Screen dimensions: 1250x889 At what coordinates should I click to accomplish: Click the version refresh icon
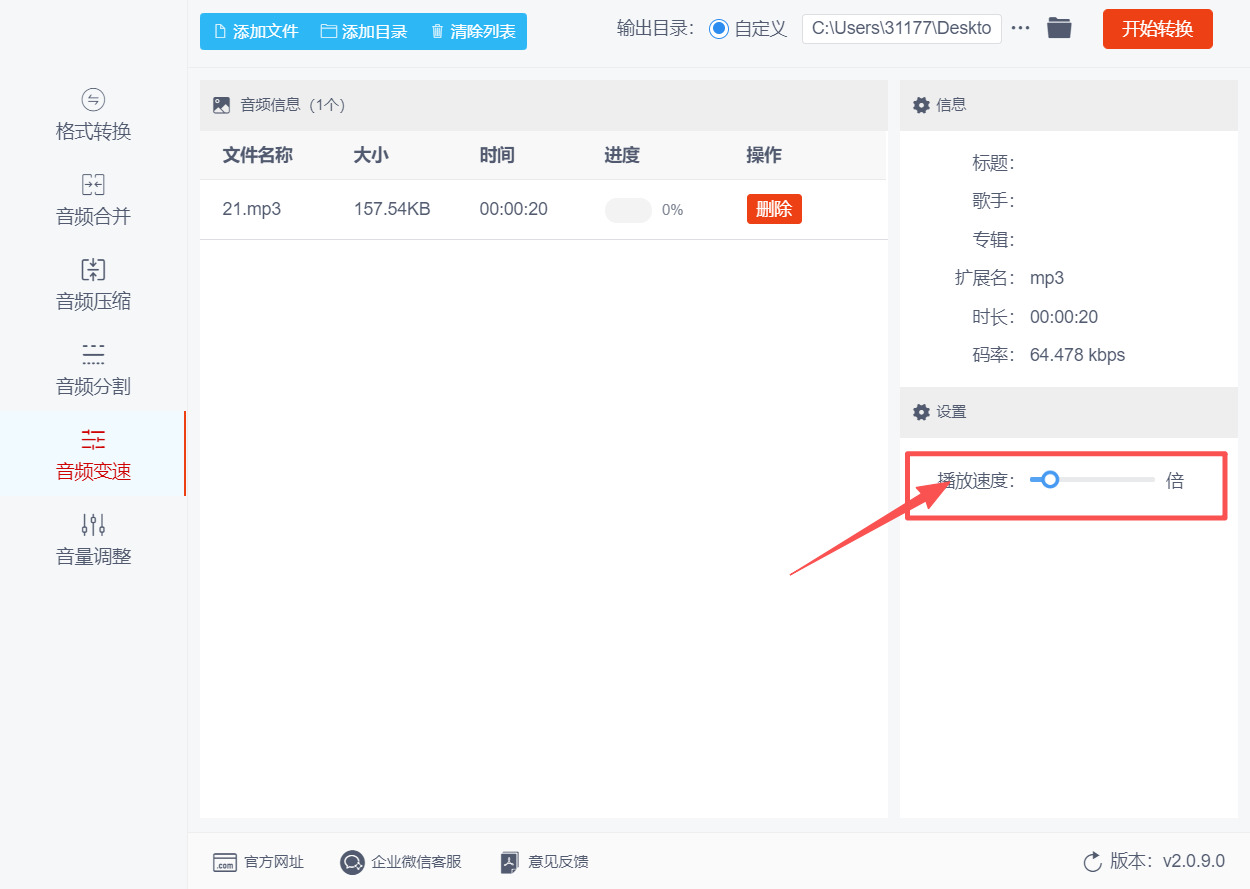[1092, 861]
